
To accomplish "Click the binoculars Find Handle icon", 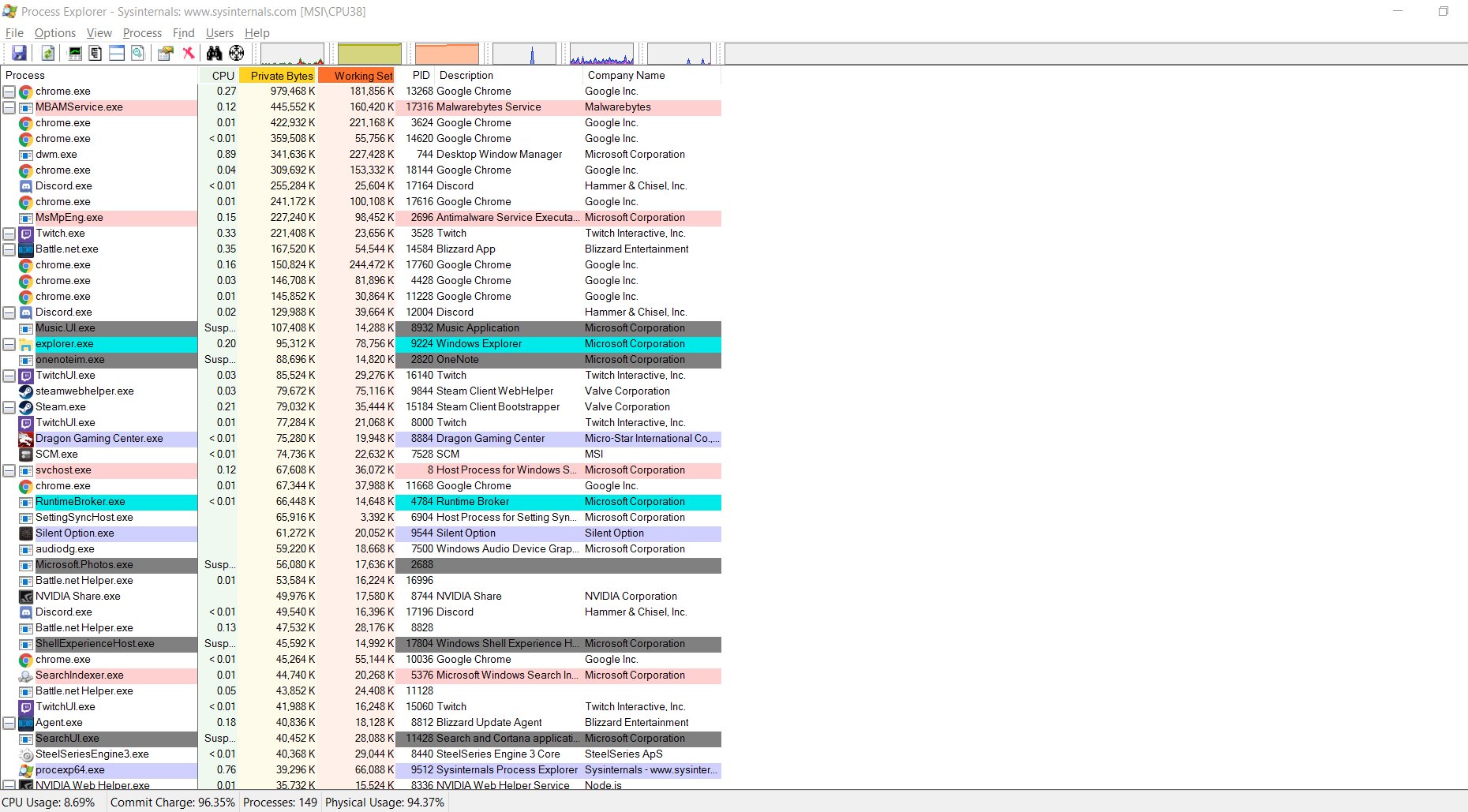I will pos(215,53).
